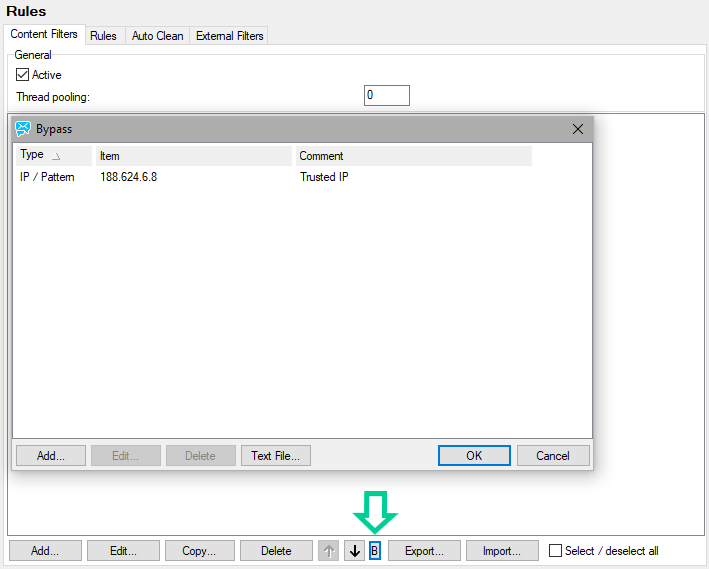The width and height of the screenshot is (709, 569).
Task: Click Add in the Bypass dialog
Action: (x=51, y=455)
